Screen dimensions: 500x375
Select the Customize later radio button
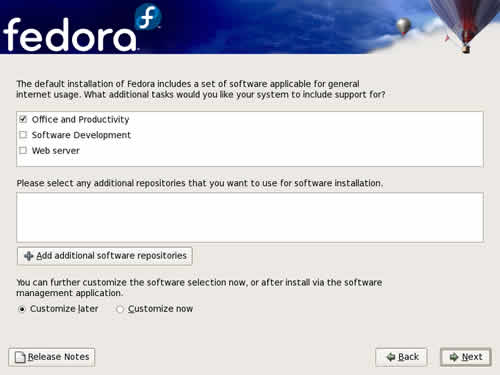pyautogui.click(x=22, y=309)
